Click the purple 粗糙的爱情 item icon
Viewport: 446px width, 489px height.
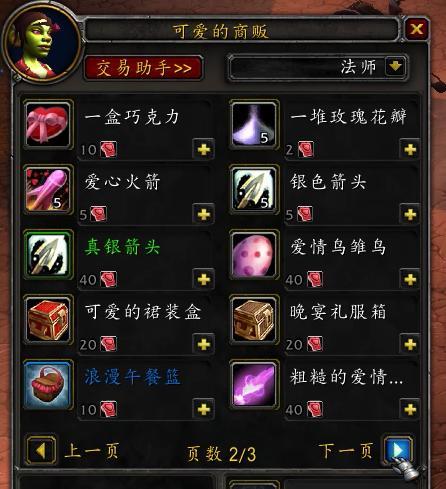254,385
